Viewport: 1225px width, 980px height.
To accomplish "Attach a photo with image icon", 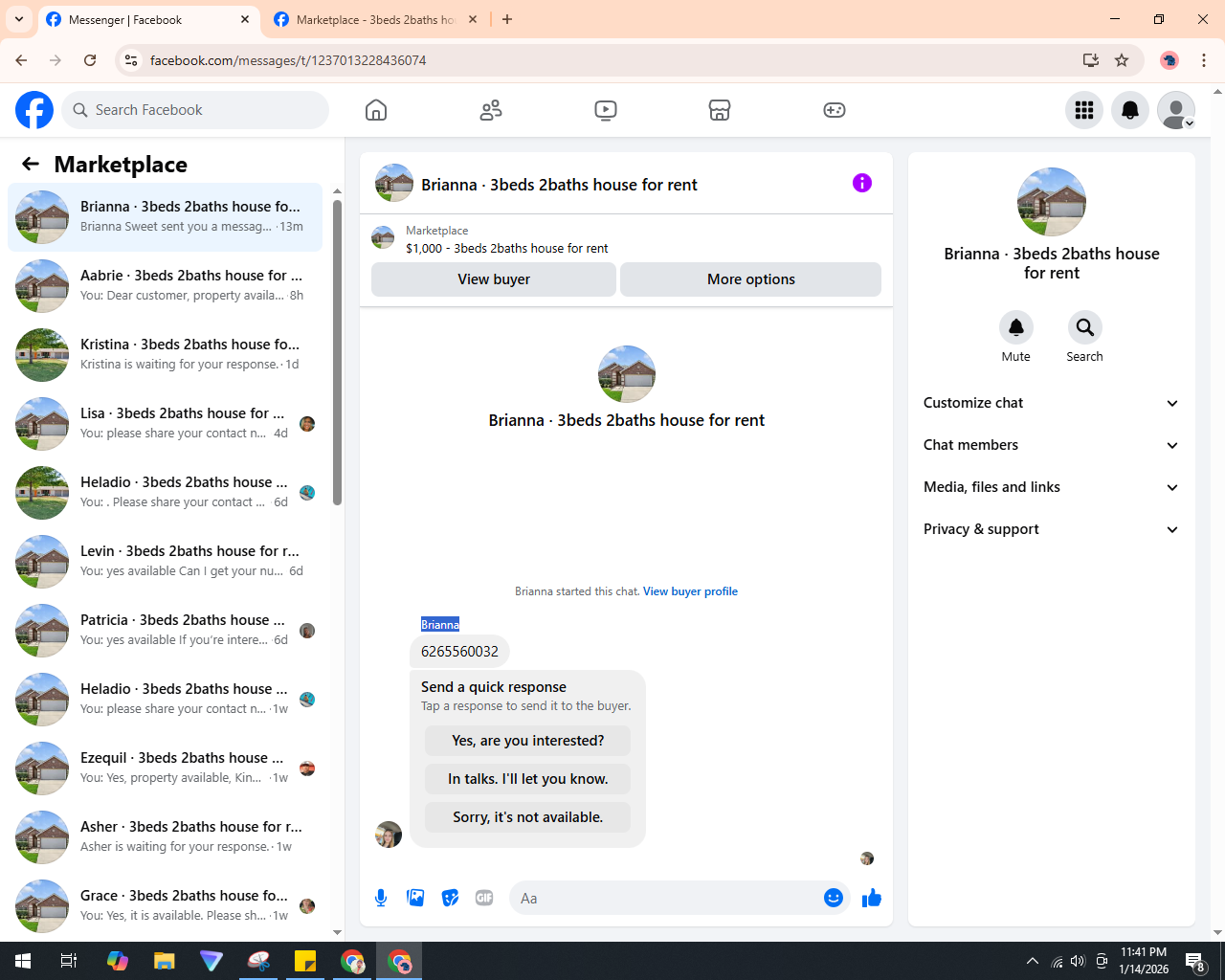I will click(415, 898).
